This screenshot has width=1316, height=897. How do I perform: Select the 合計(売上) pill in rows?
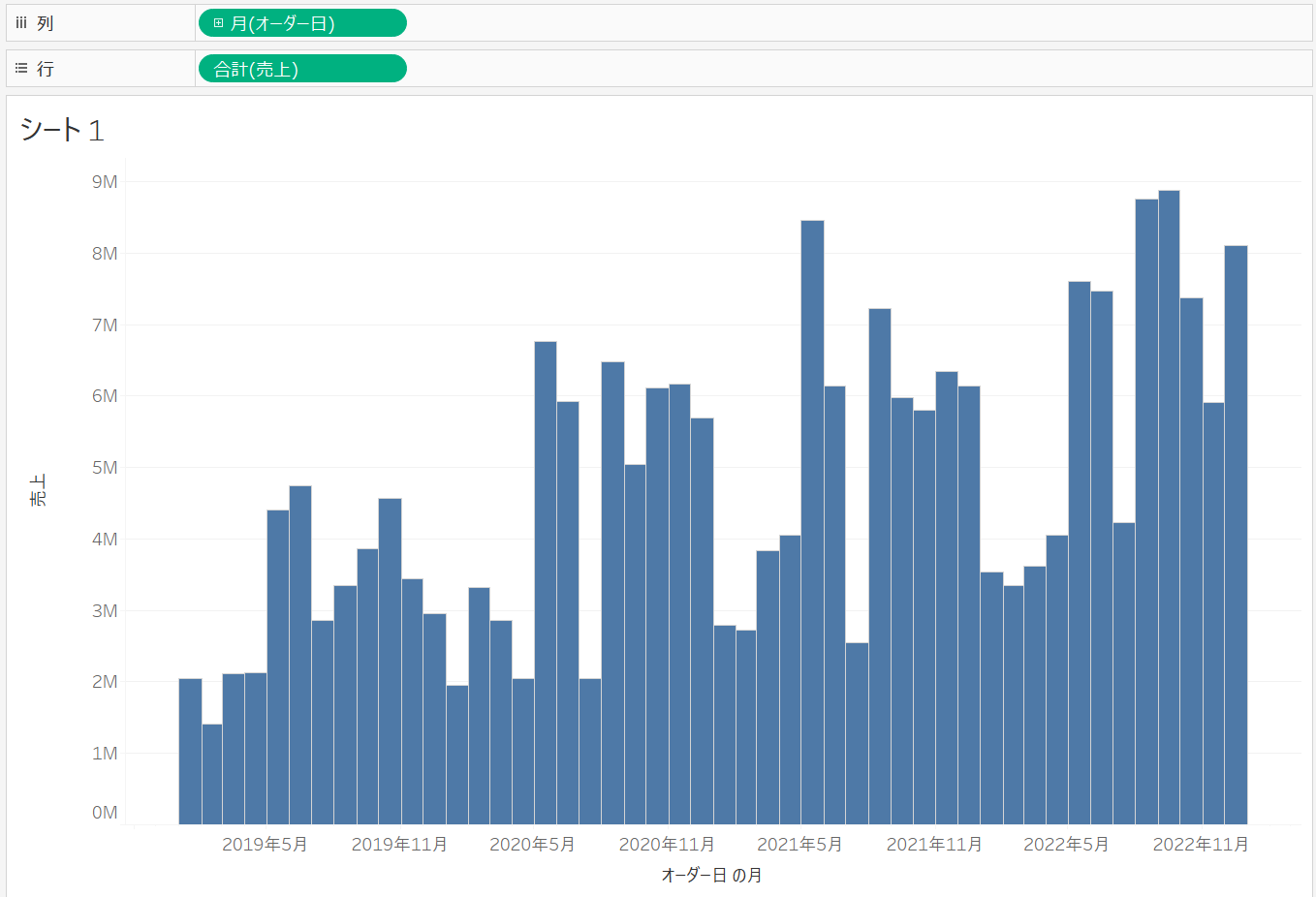point(302,69)
